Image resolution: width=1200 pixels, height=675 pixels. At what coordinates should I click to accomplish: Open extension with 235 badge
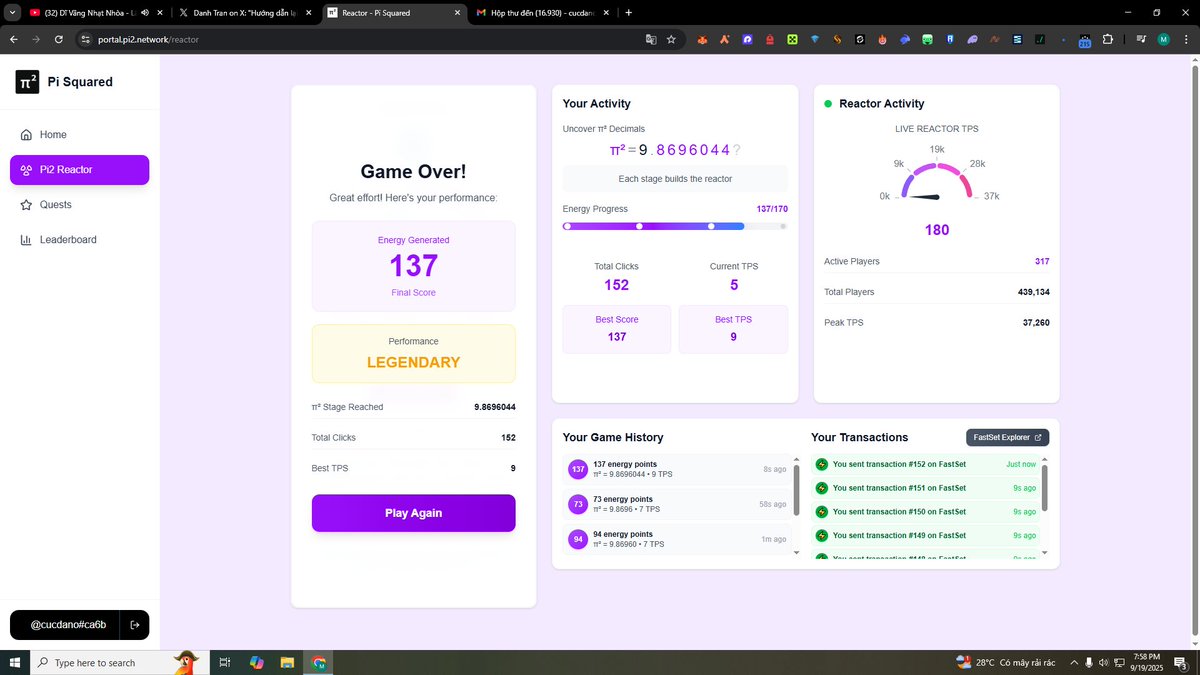(x=1085, y=40)
